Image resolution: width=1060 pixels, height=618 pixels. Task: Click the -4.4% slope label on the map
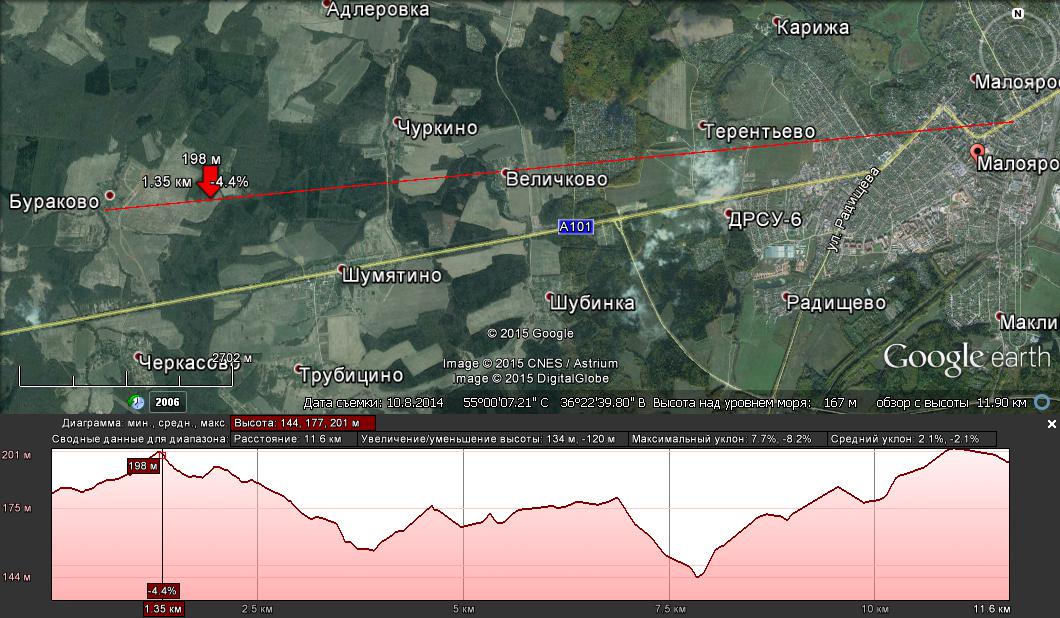229,181
